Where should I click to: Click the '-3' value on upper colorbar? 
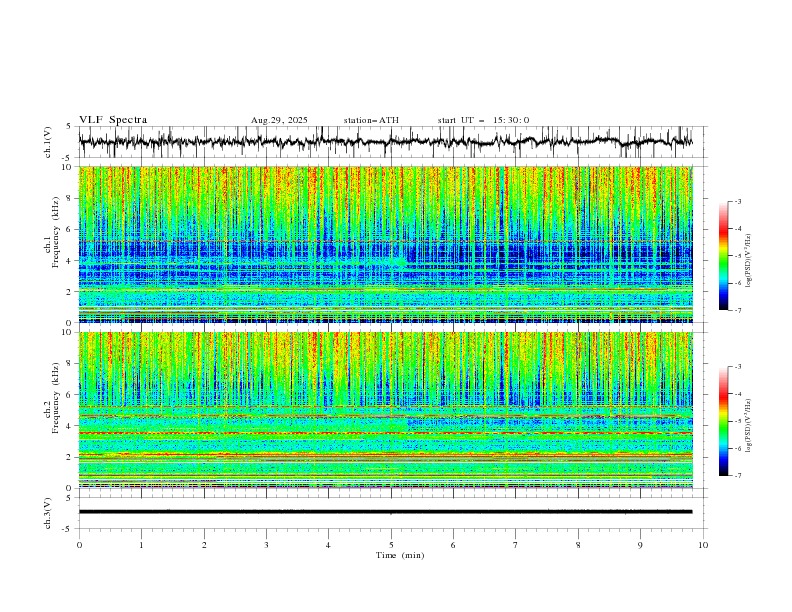pos(737,201)
